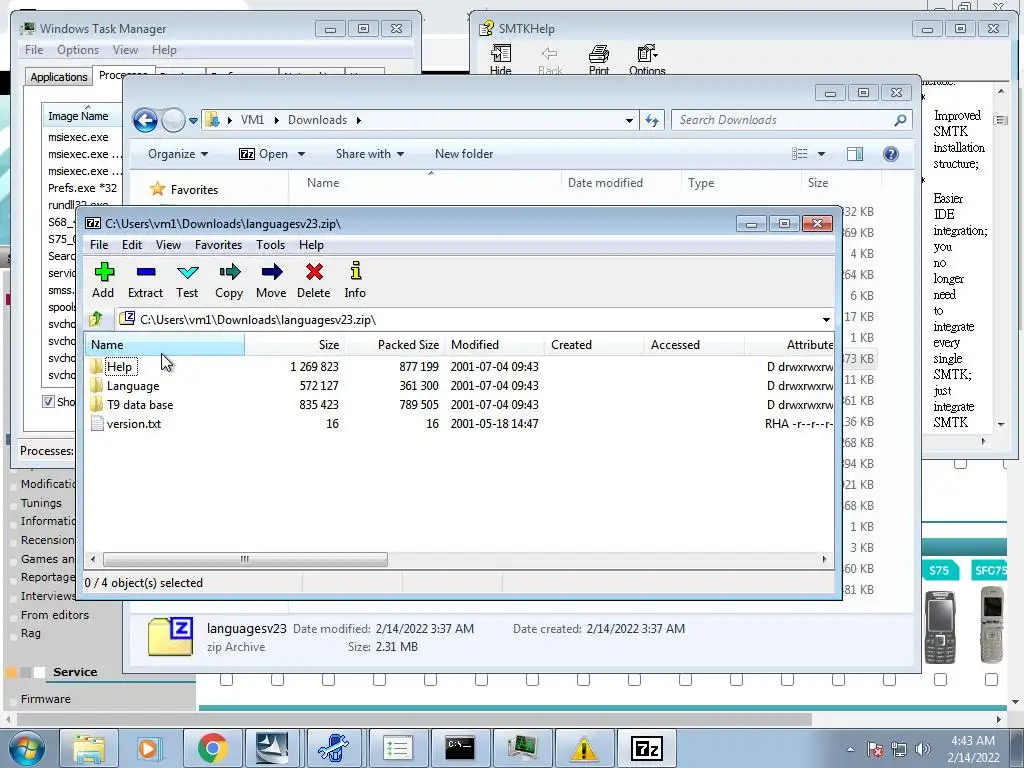This screenshot has width=1024, height=768.
Task: Select the Language folder row
Action: tap(460, 386)
